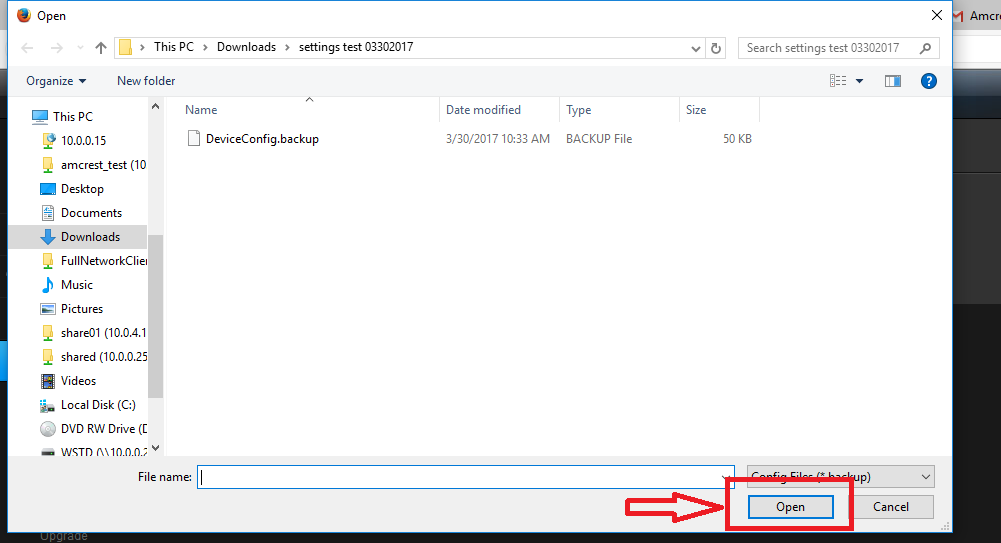Screen dimensions: 1001x543
Task: Click the search magnifier icon
Action: pyautogui.click(x=925, y=48)
